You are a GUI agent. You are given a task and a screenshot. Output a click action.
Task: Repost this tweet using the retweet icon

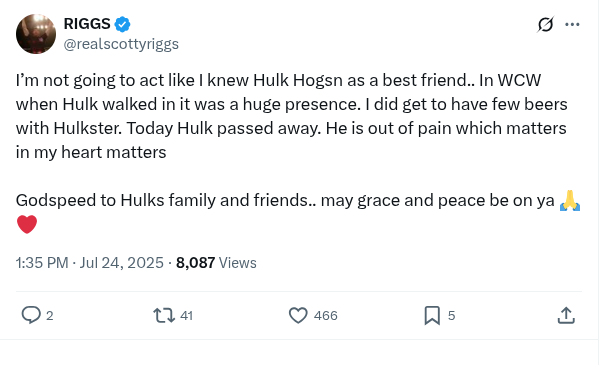[164, 315]
